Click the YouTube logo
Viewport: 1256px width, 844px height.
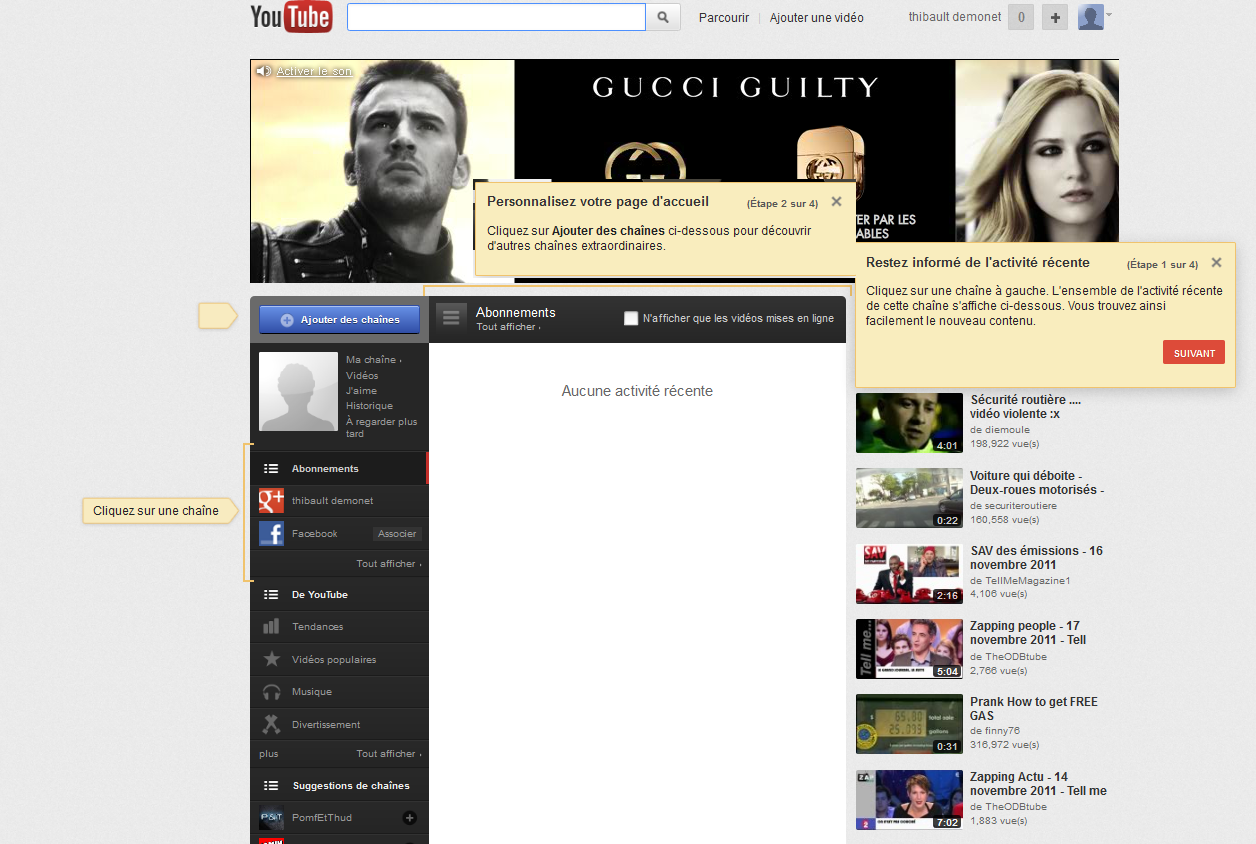(x=291, y=17)
